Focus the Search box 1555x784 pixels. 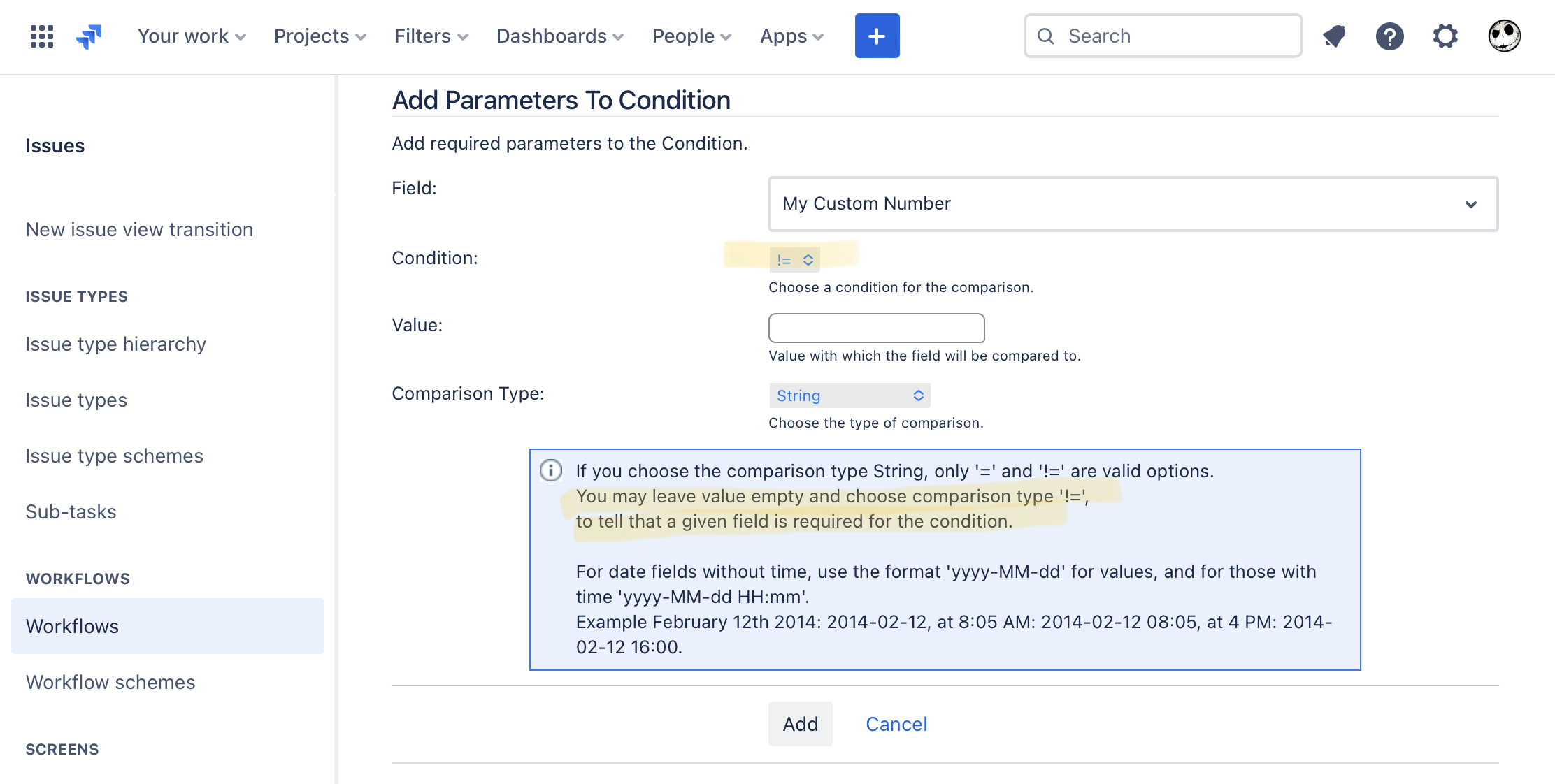tap(1163, 36)
